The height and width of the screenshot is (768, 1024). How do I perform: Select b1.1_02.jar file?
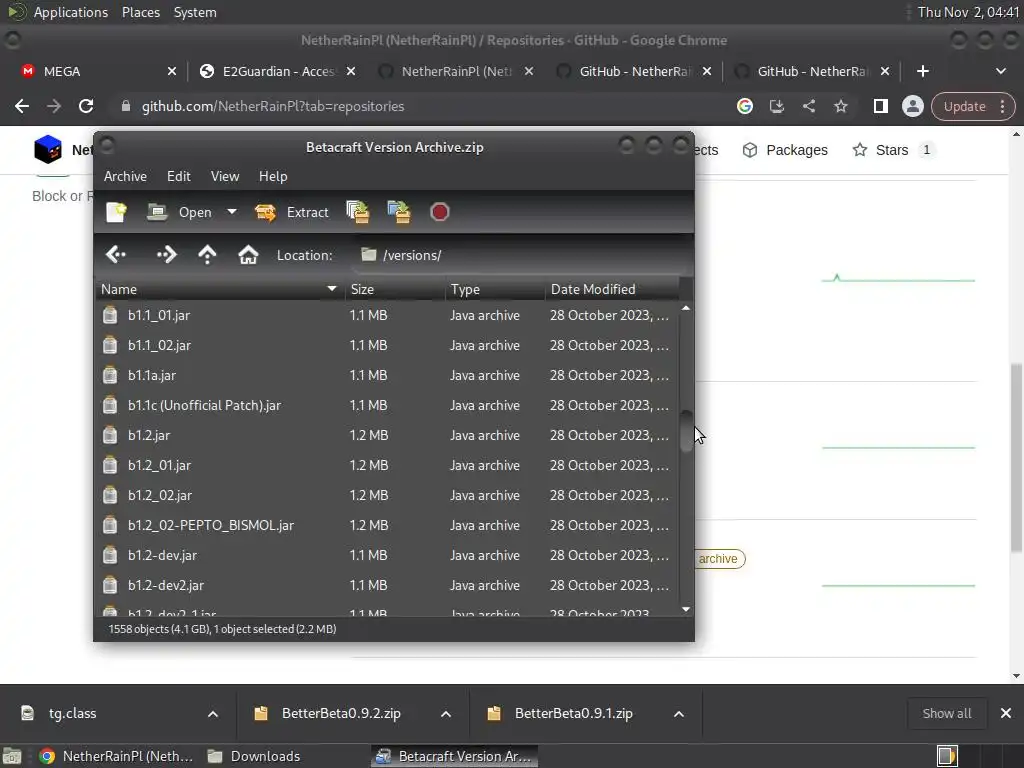pos(388,345)
